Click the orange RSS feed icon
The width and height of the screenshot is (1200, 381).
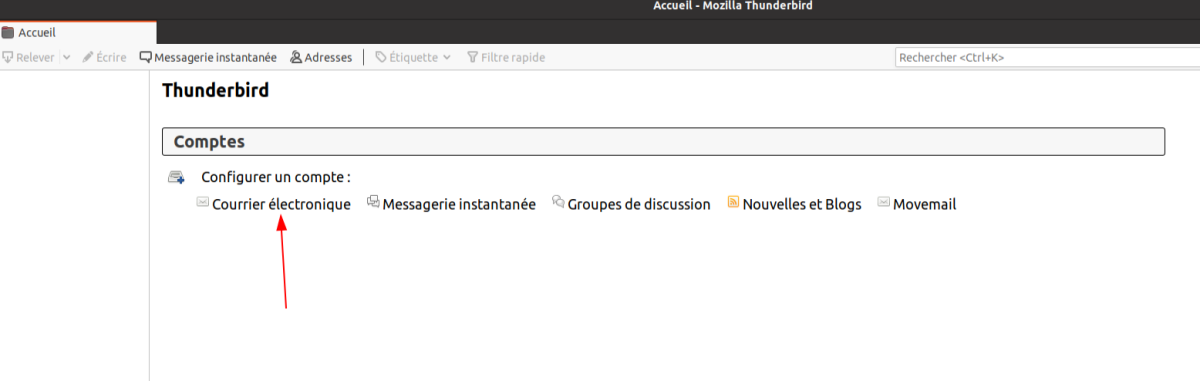coord(733,202)
